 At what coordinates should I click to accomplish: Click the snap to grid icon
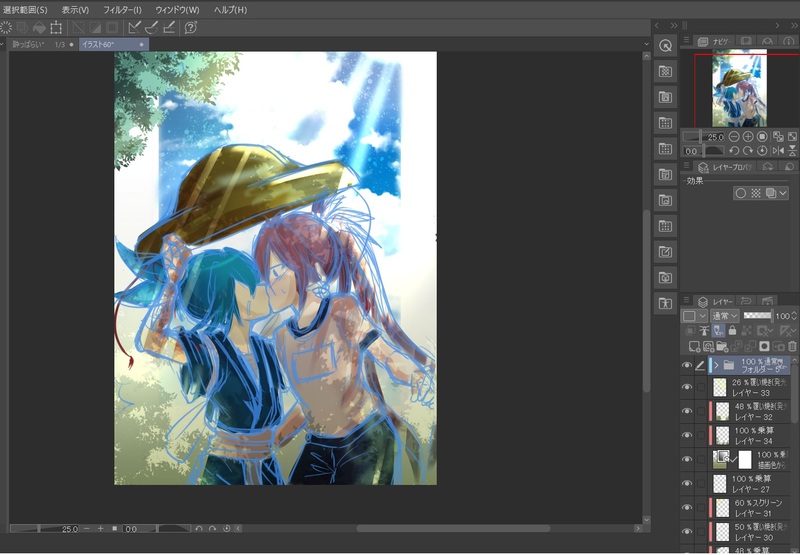(x=169, y=28)
